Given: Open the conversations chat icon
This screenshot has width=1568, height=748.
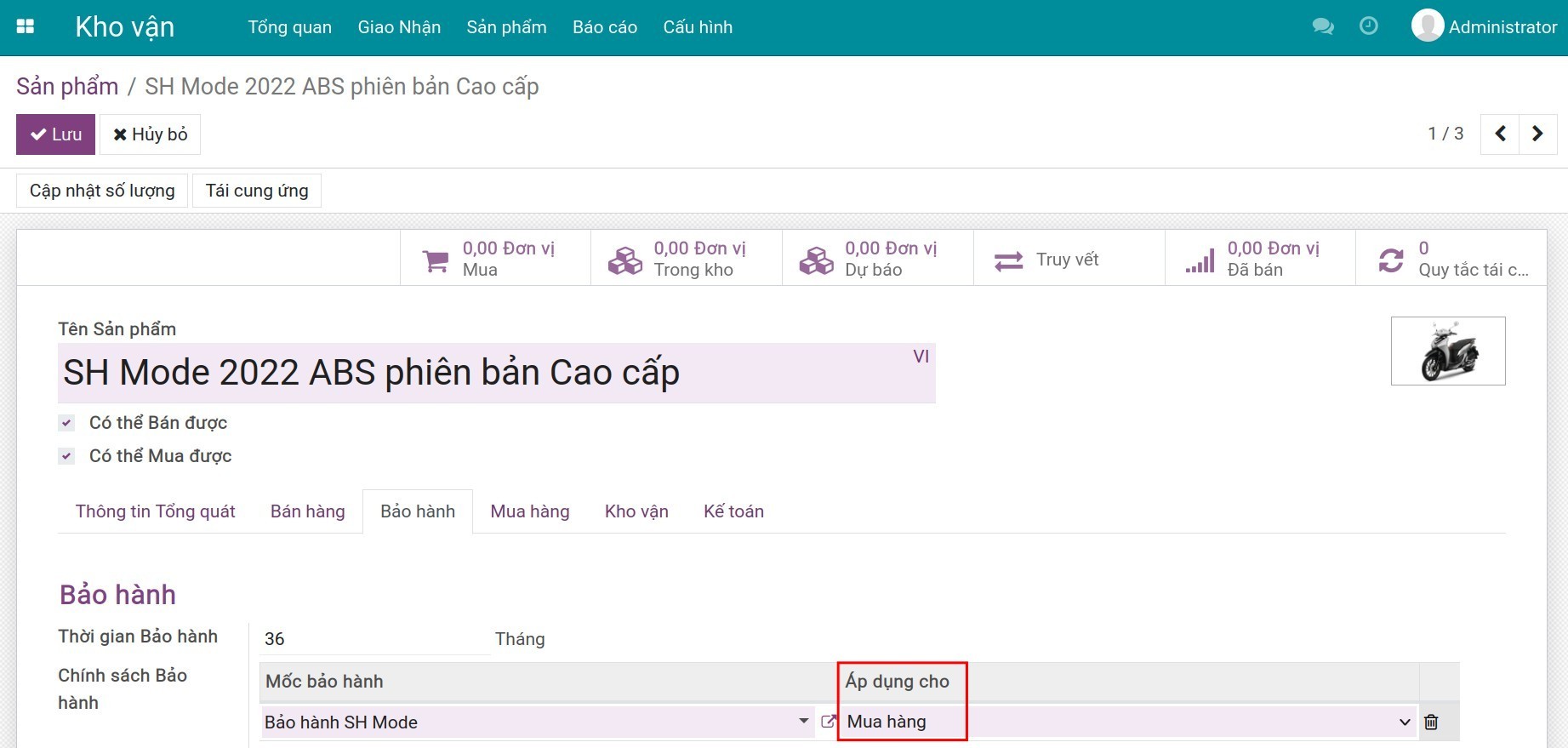Looking at the screenshot, I should (1322, 27).
